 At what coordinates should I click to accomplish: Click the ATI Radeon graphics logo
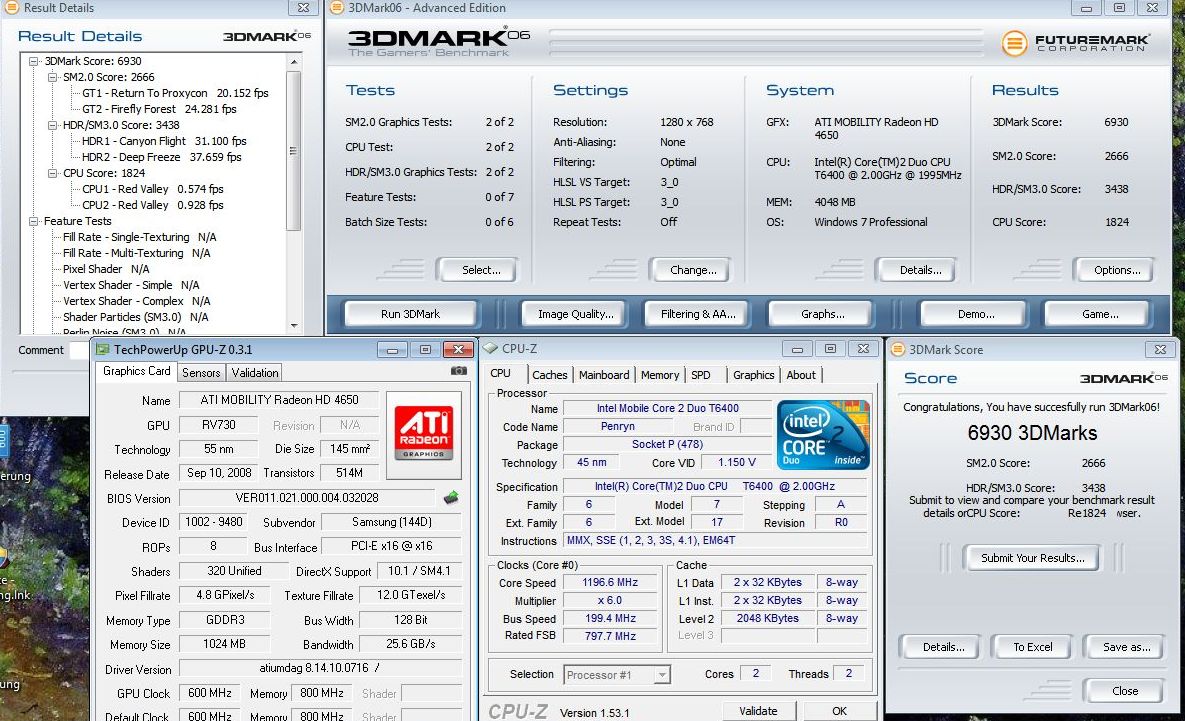pyautogui.click(x=424, y=433)
